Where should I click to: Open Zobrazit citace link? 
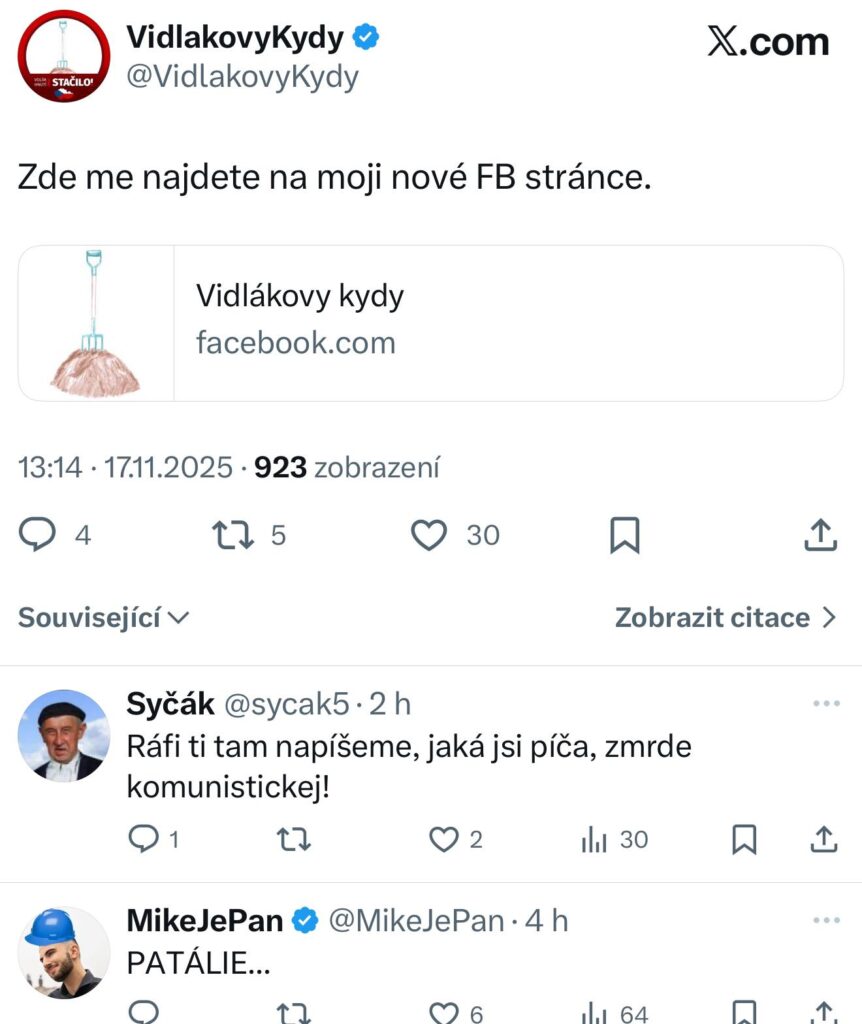point(725,618)
